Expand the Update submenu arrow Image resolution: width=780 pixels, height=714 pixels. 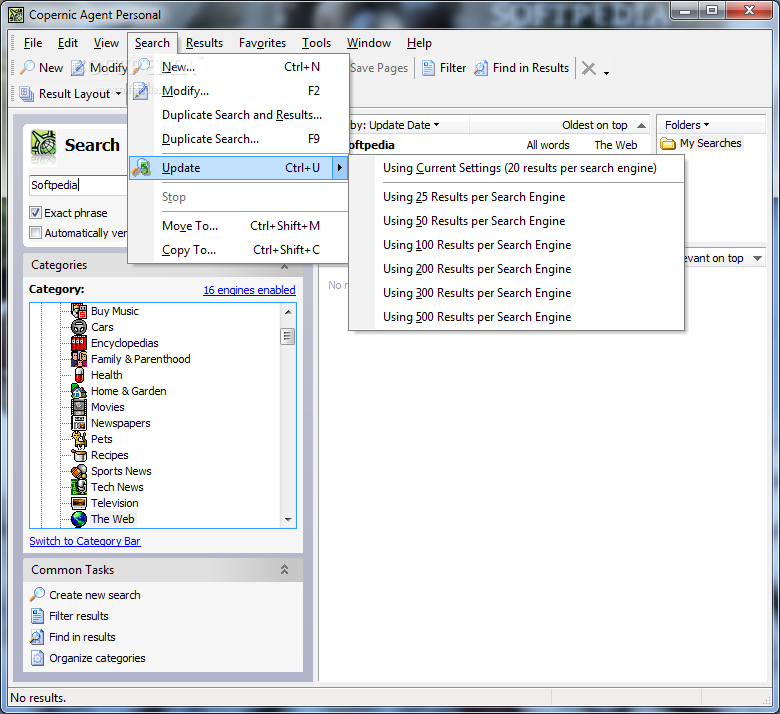[x=340, y=168]
